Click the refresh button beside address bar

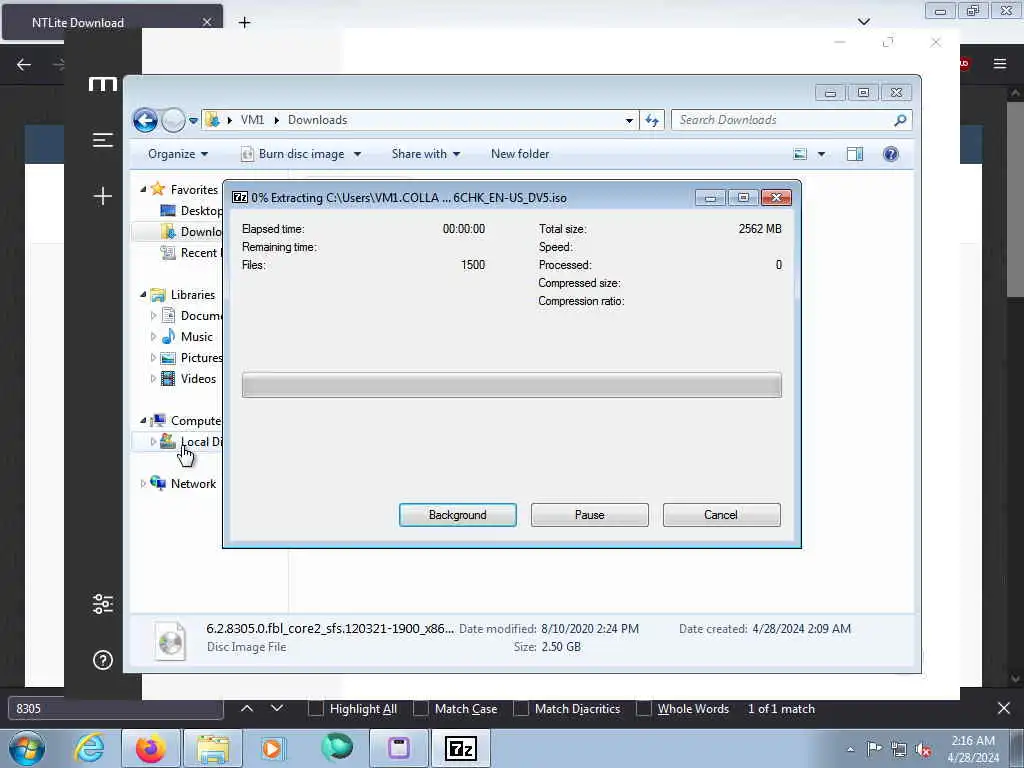(x=652, y=120)
